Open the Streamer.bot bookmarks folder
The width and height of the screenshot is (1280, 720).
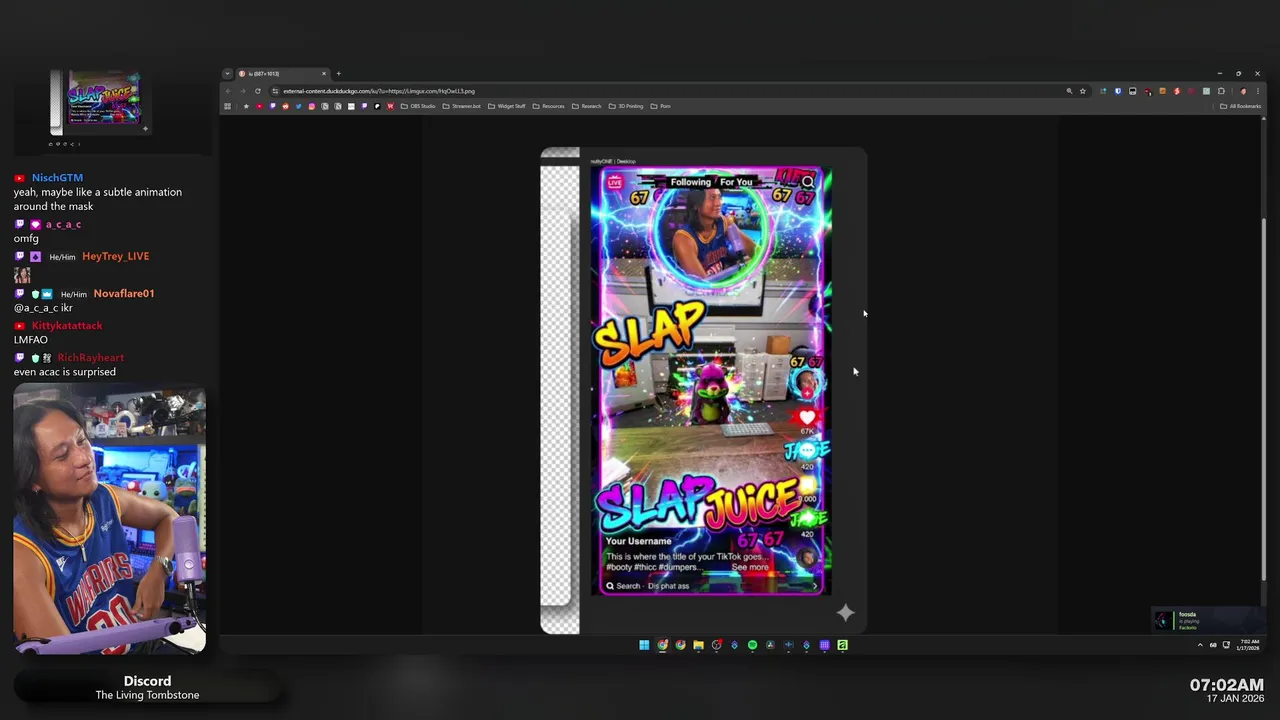(461, 106)
